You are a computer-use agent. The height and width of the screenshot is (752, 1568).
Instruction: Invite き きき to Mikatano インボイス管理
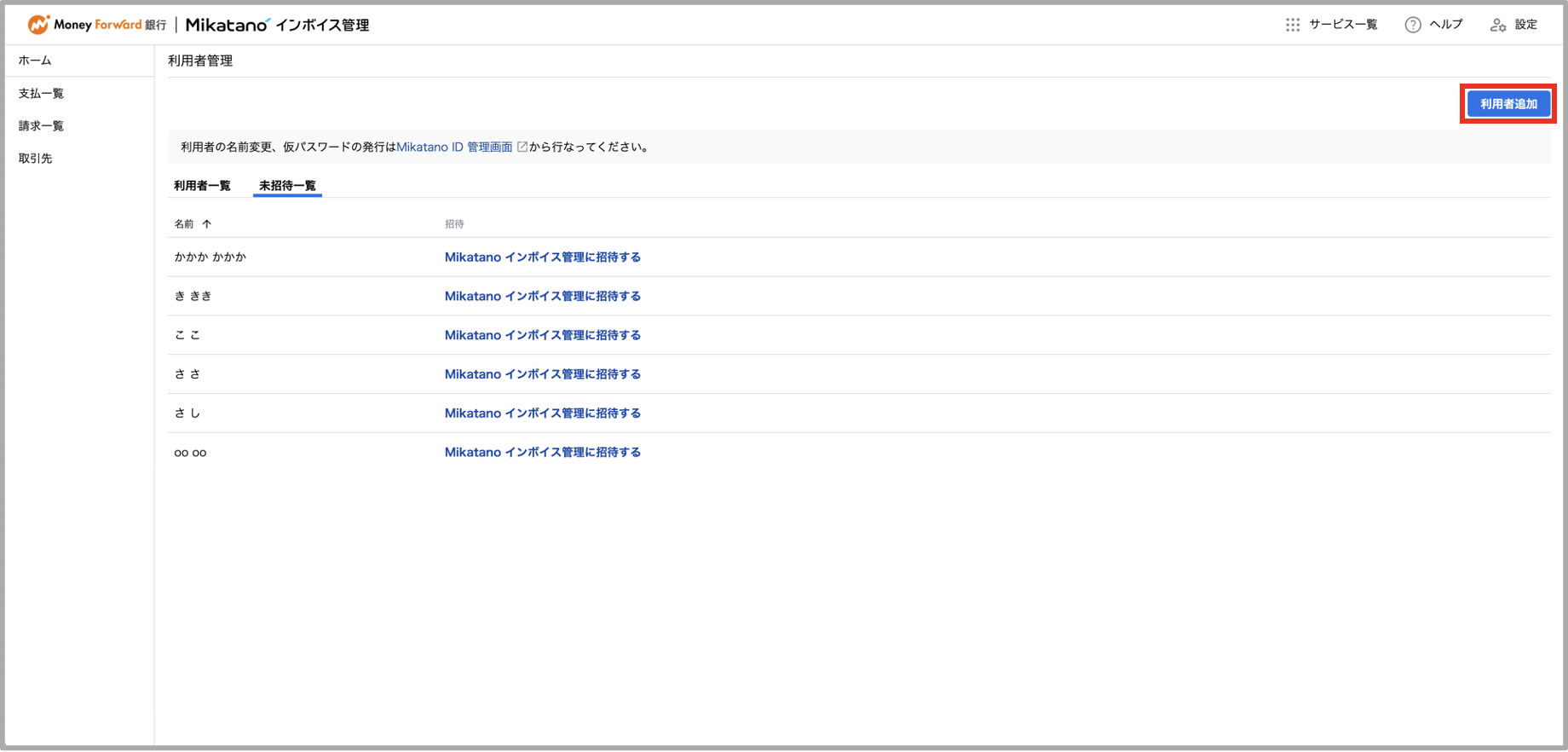coord(542,296)
